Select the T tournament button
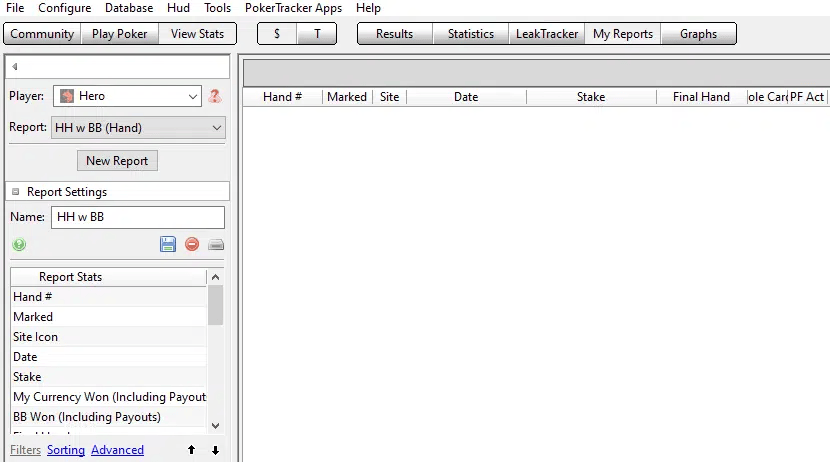 click(x=317, y=34)
